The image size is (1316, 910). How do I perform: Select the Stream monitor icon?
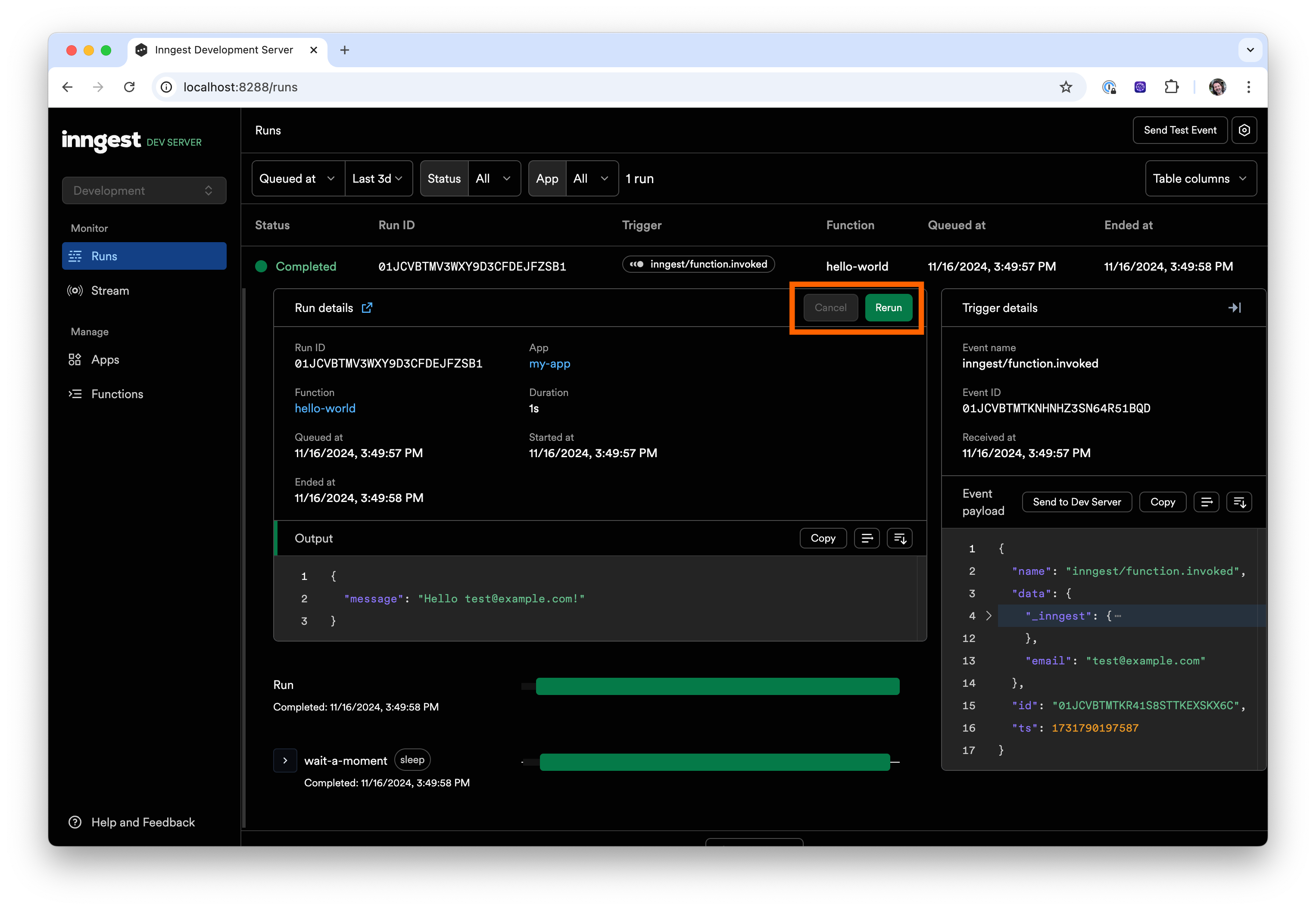(75, 290)
